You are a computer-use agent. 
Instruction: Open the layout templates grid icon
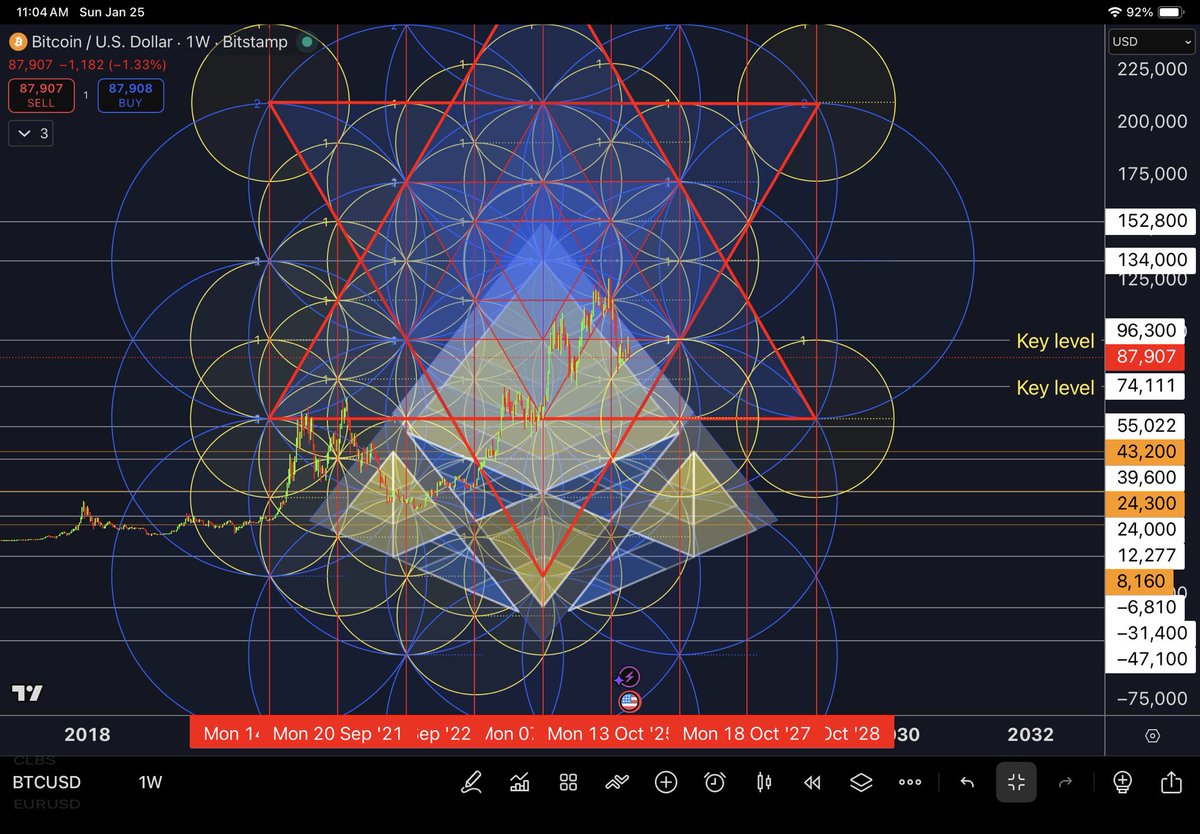pyautogui.click(x=568, y=782)
